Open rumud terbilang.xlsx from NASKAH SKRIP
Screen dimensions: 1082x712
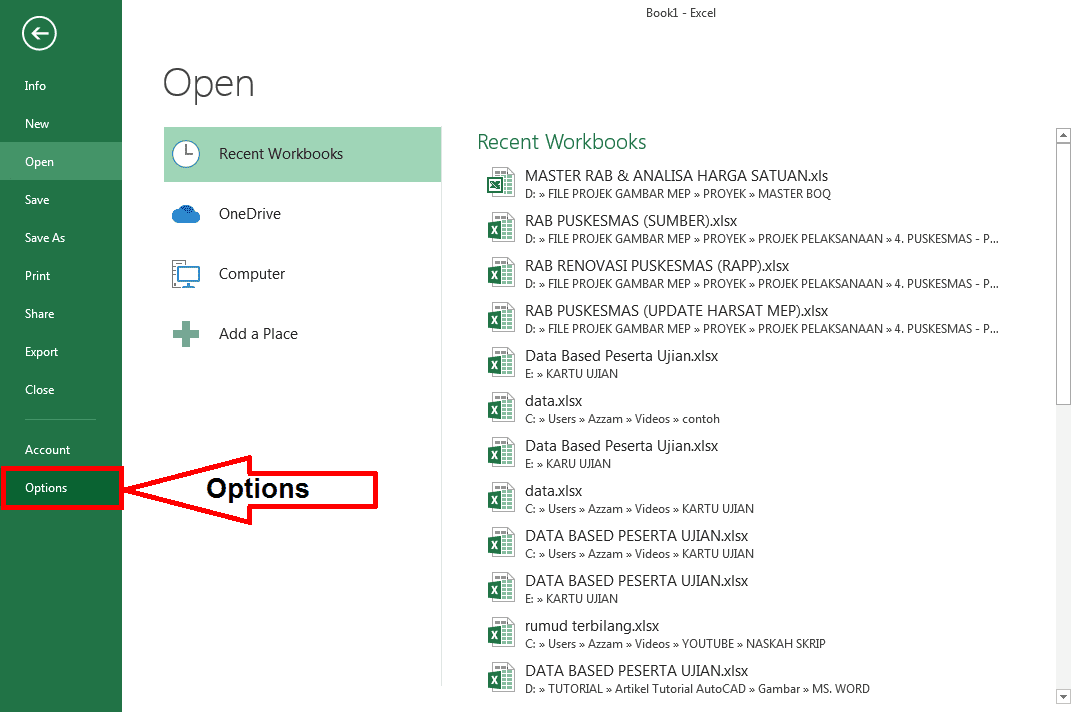coord(591,625)
